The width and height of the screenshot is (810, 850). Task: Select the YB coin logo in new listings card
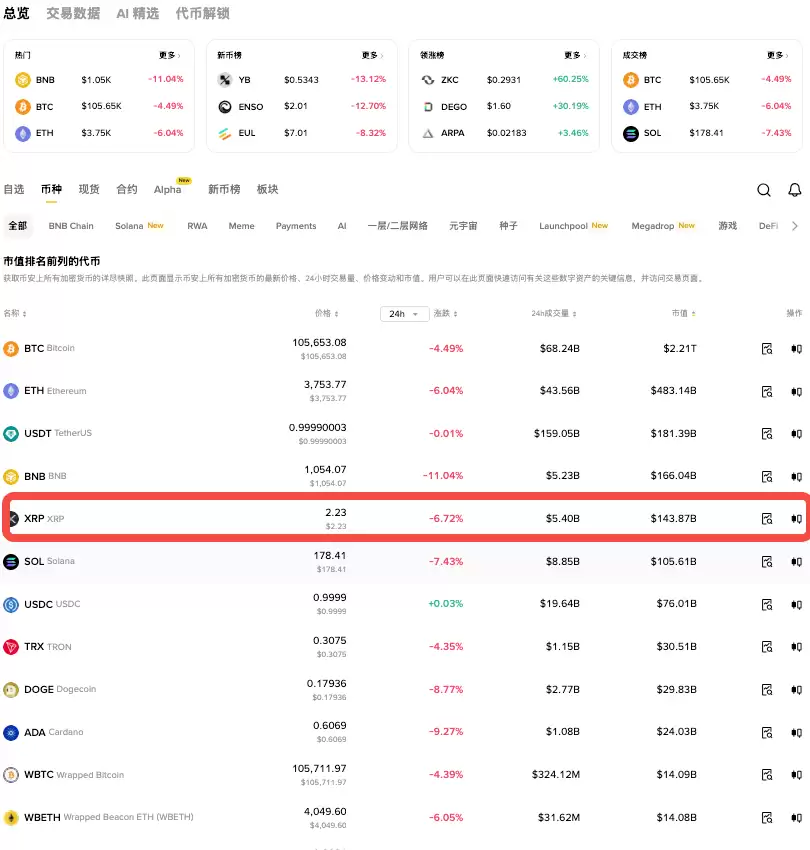(224, 80)
